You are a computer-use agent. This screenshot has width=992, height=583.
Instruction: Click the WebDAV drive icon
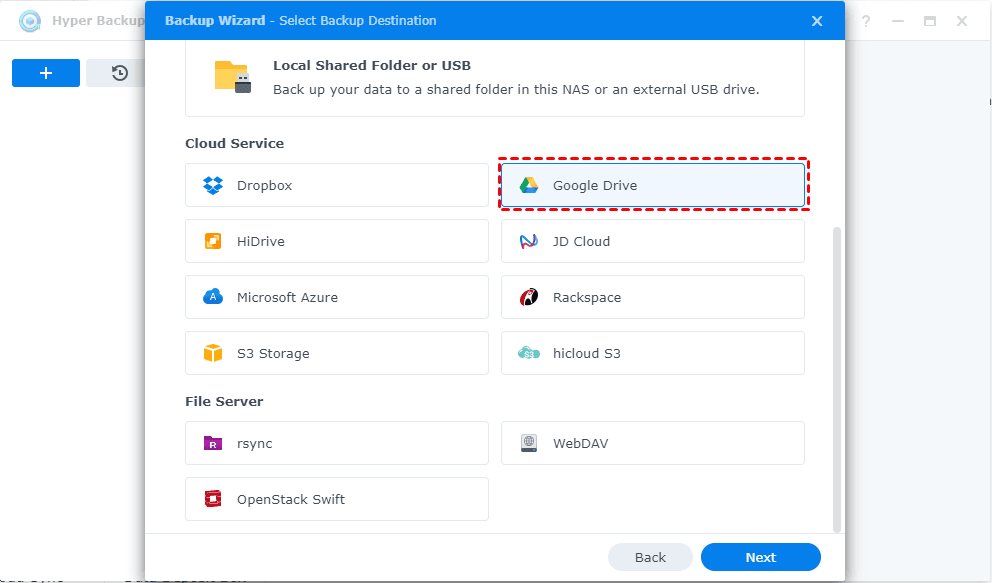click(529, 443)
